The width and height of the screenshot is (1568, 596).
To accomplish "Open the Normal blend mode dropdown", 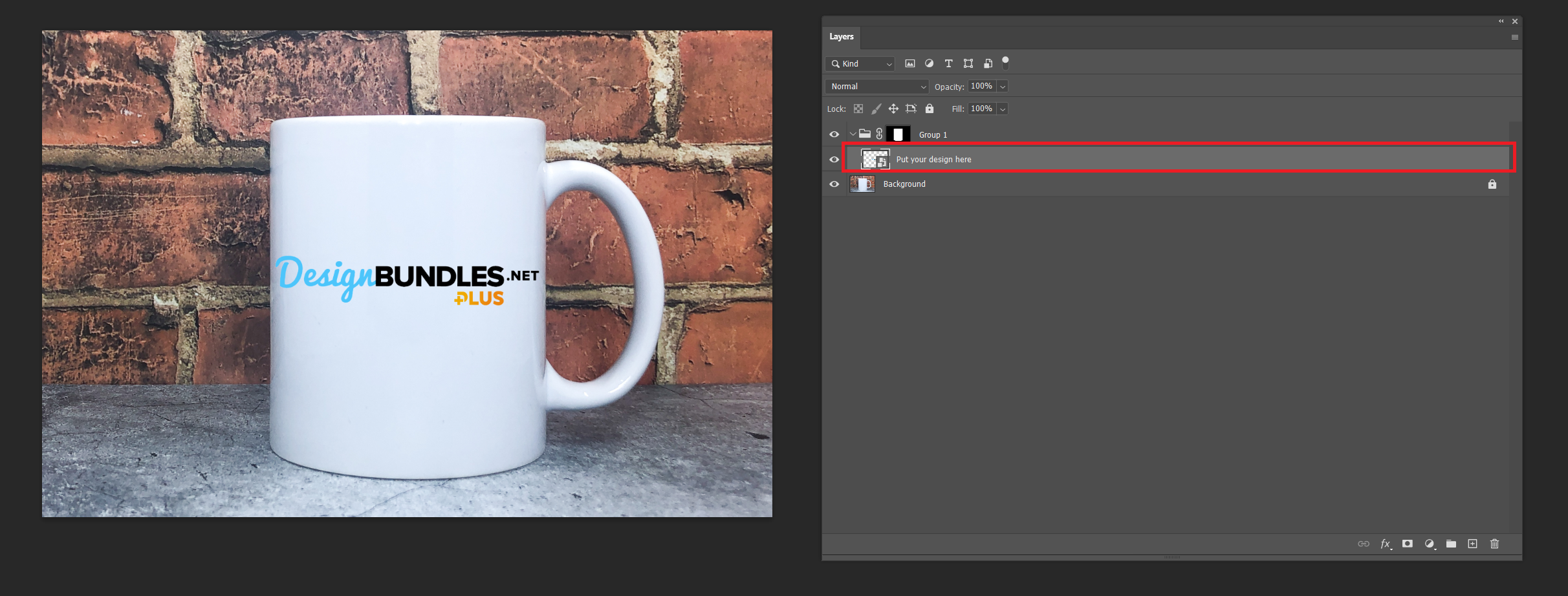I will point(877,87).
